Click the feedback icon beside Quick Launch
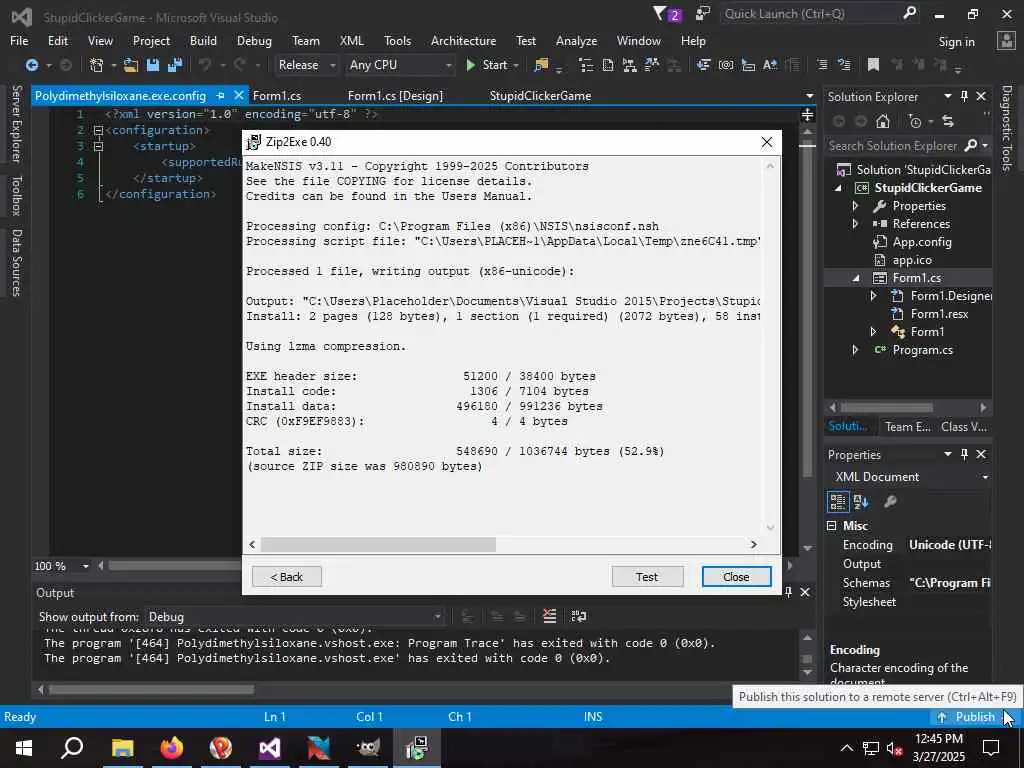The image size is (1024, 768). click(703, 14)
